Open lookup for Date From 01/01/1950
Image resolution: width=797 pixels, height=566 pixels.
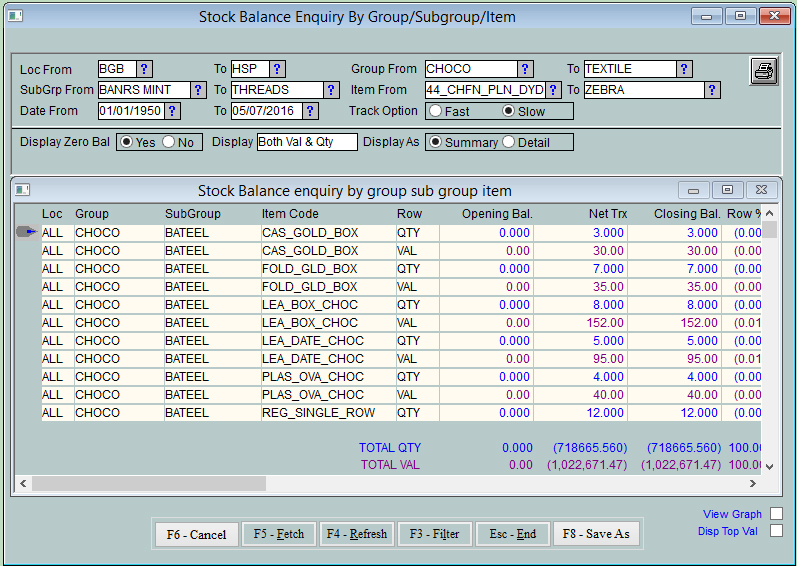pos(171,111)
